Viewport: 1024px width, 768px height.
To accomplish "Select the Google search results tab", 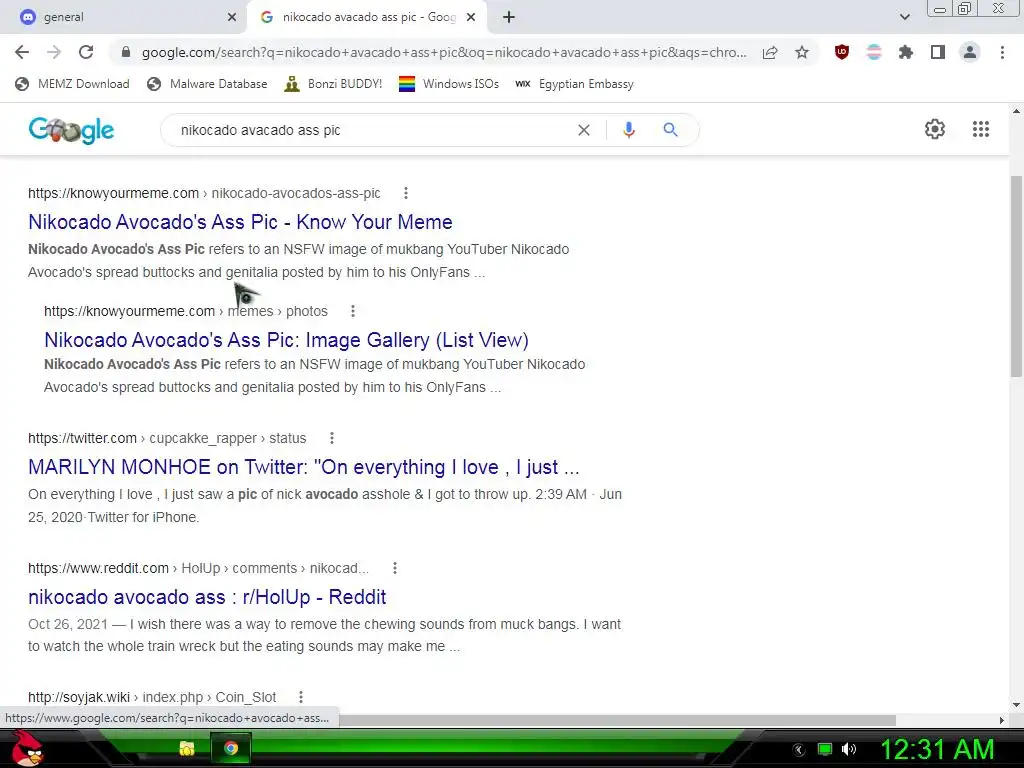I will 368,17.
